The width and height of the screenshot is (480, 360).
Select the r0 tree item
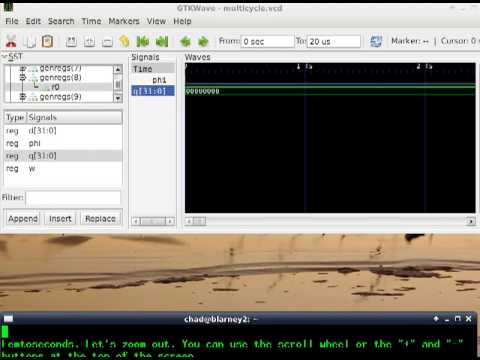click(x=55, y=87)
